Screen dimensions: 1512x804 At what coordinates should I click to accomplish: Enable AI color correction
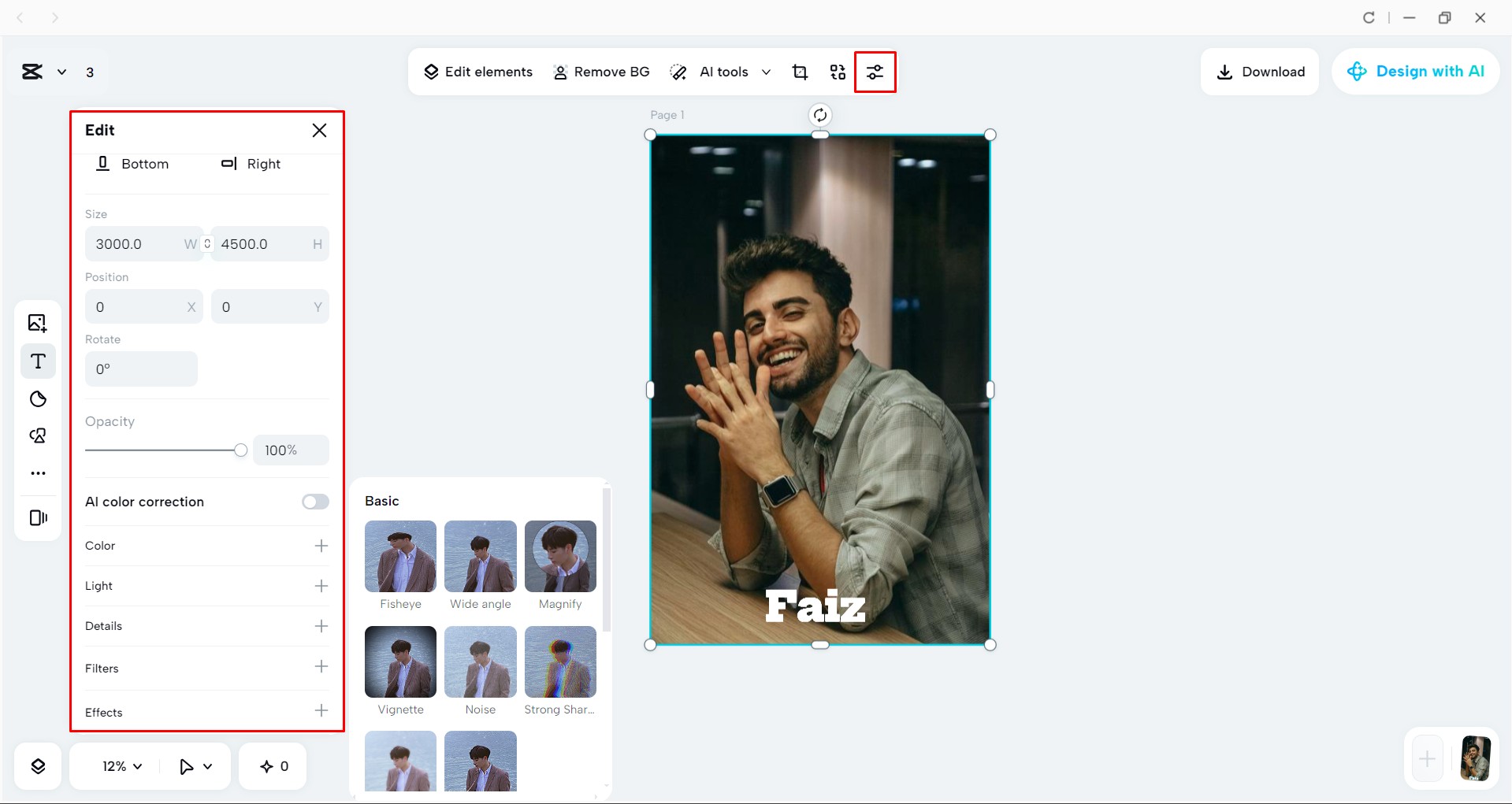(314, 502)
